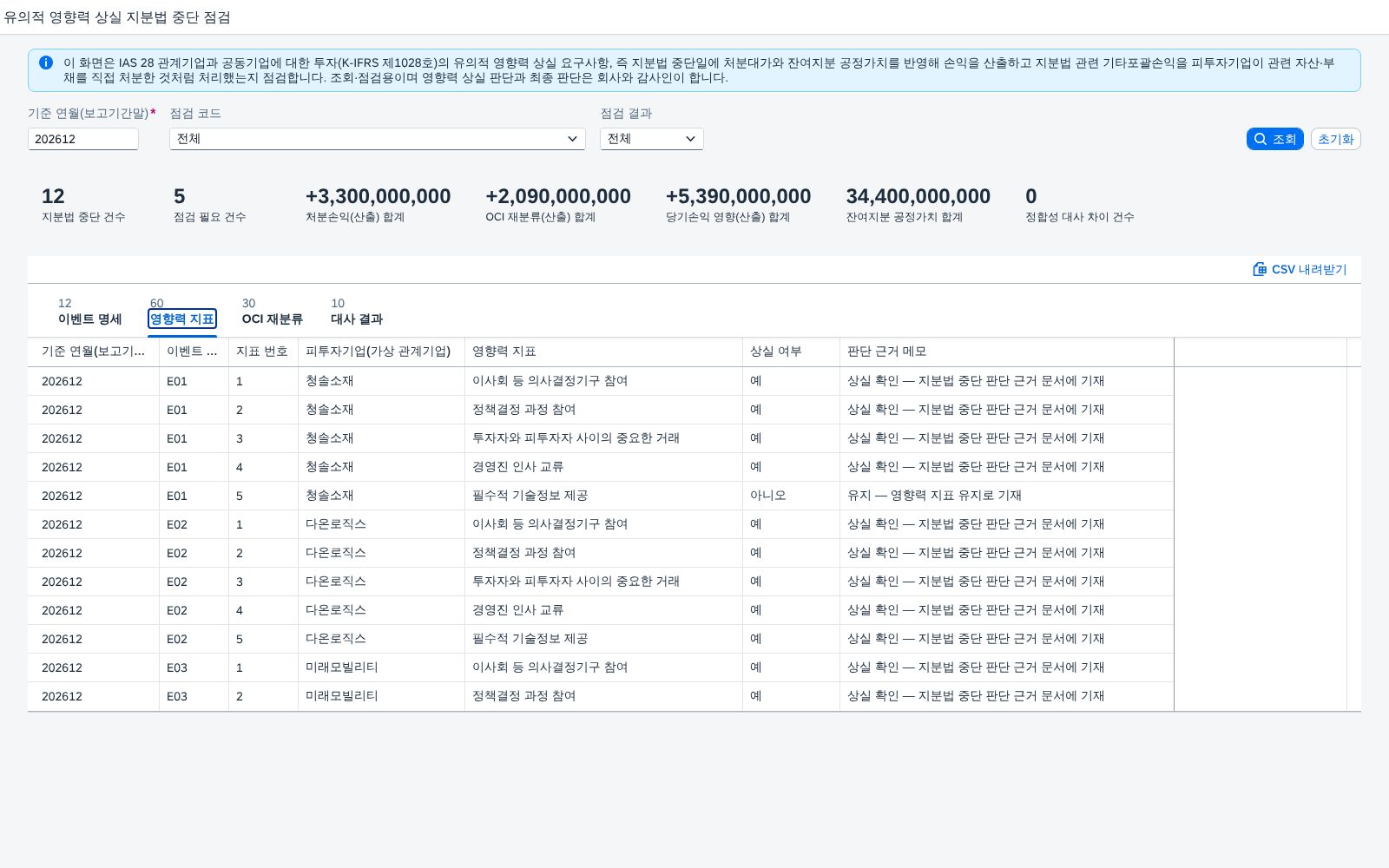
Task: Click 정합성 대사 차이 건수 value 0
Action: tap(1031, 196)
